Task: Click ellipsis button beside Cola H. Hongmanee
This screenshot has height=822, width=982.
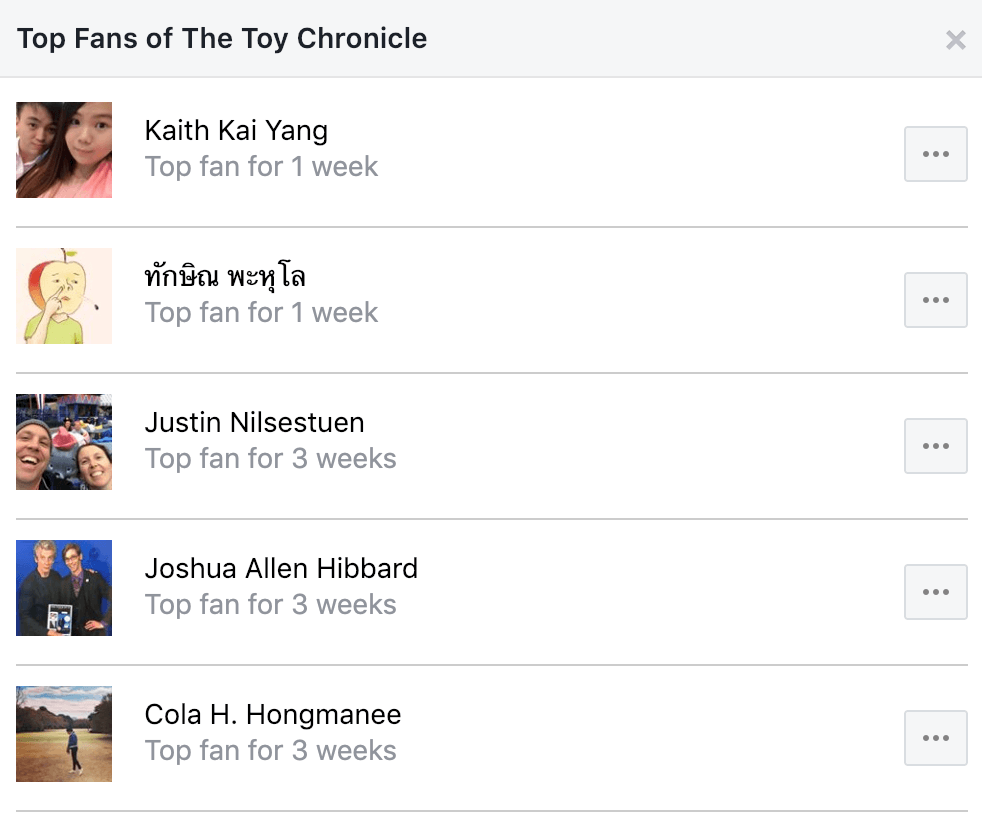Action: pyautogui.click(x=936, y=737)
